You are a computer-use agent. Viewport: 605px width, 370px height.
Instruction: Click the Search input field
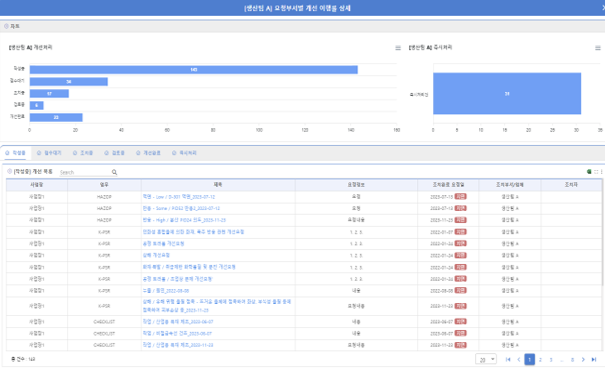[85, 172]
